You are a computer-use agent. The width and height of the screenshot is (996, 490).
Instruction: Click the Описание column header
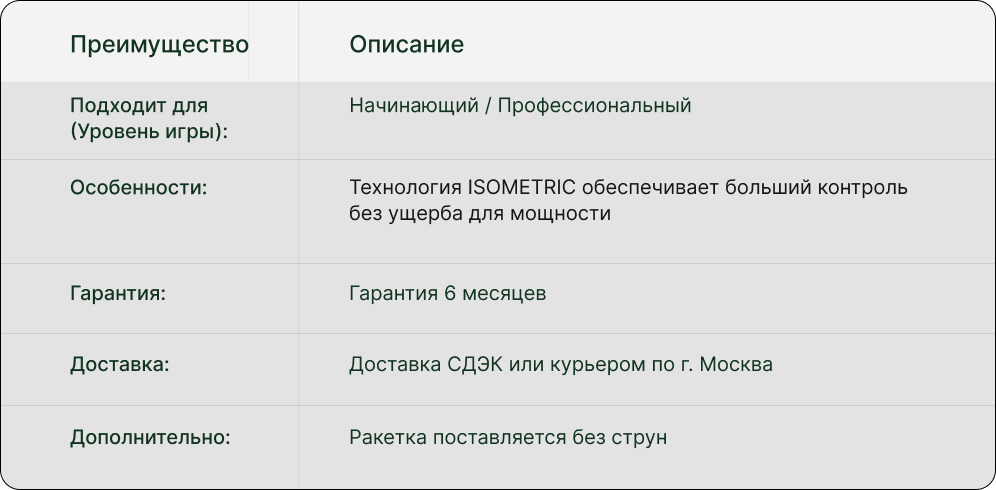tap(406, 45)
